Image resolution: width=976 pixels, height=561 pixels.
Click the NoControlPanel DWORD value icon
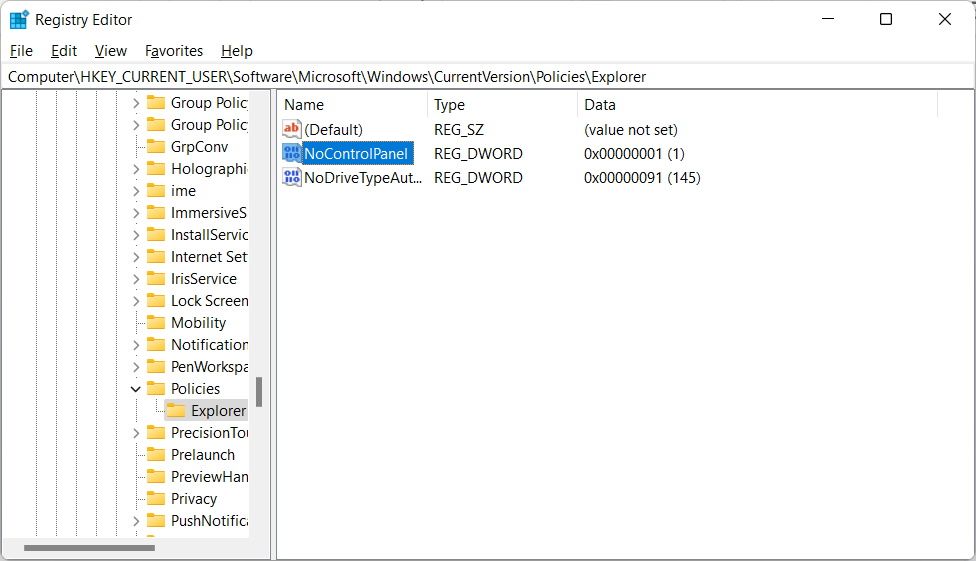291,153
